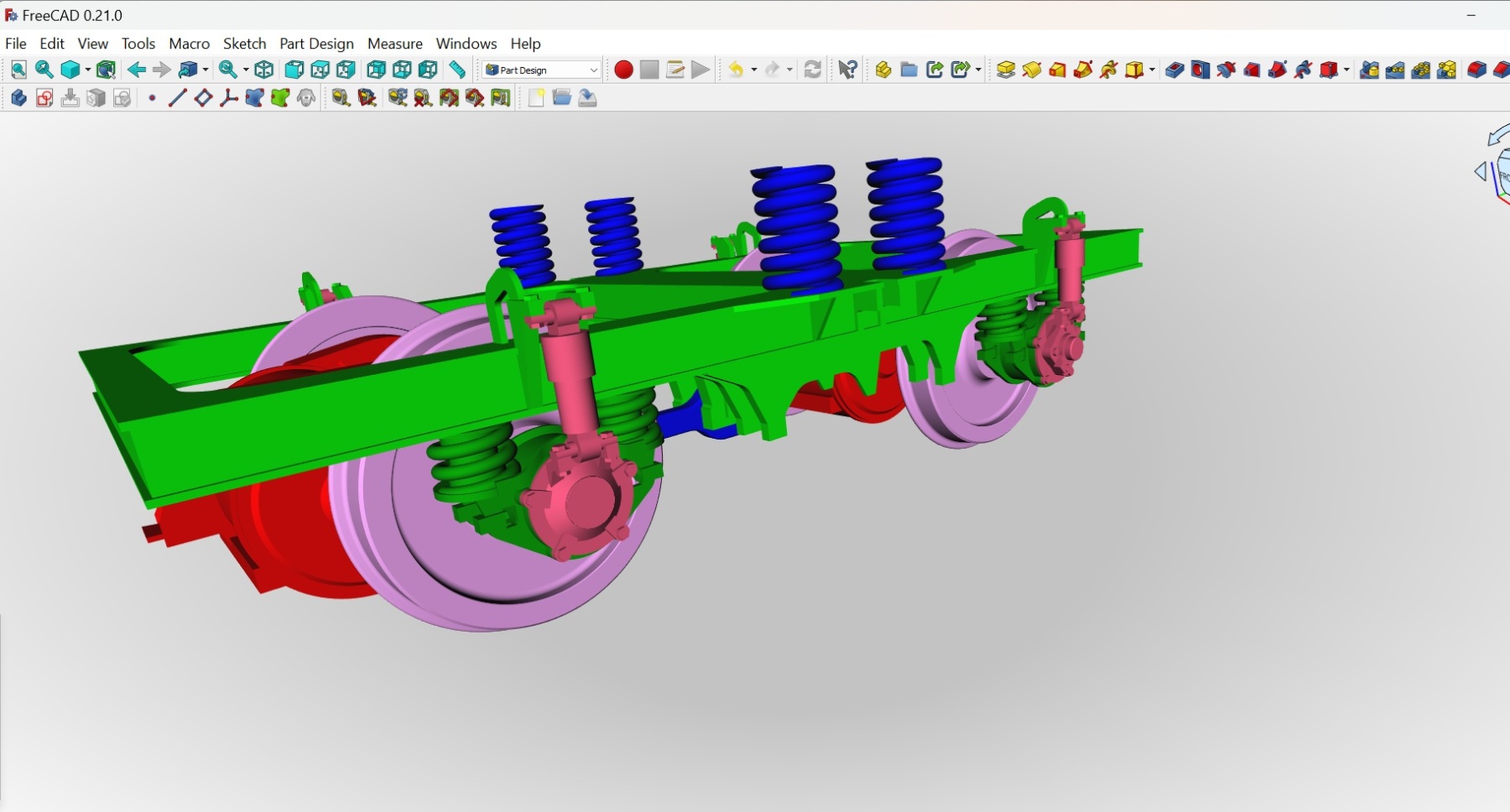Switch to Front view
The image size is (1510, 812).
click(294, 70)
